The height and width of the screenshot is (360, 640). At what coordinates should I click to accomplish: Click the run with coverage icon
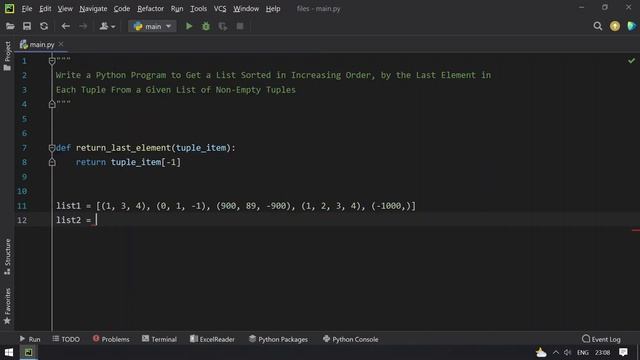tap(223, 27)
